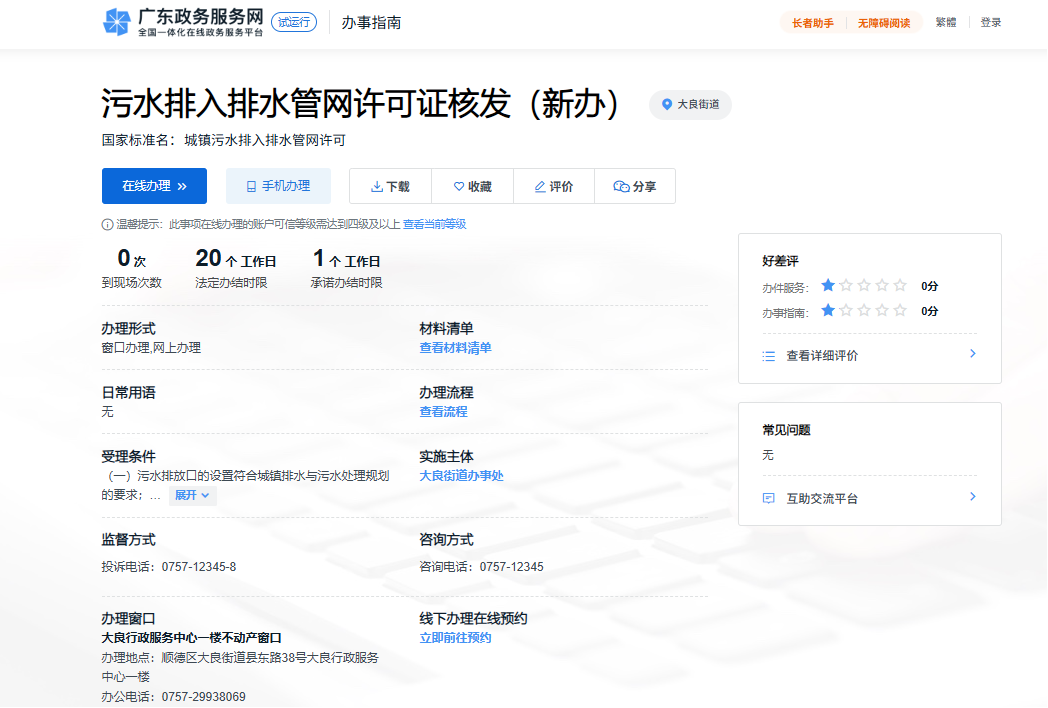This screenshot has height=708, width=1048.
Task: Open the 查看详细评价 chevron arrow
Action: 972,354
